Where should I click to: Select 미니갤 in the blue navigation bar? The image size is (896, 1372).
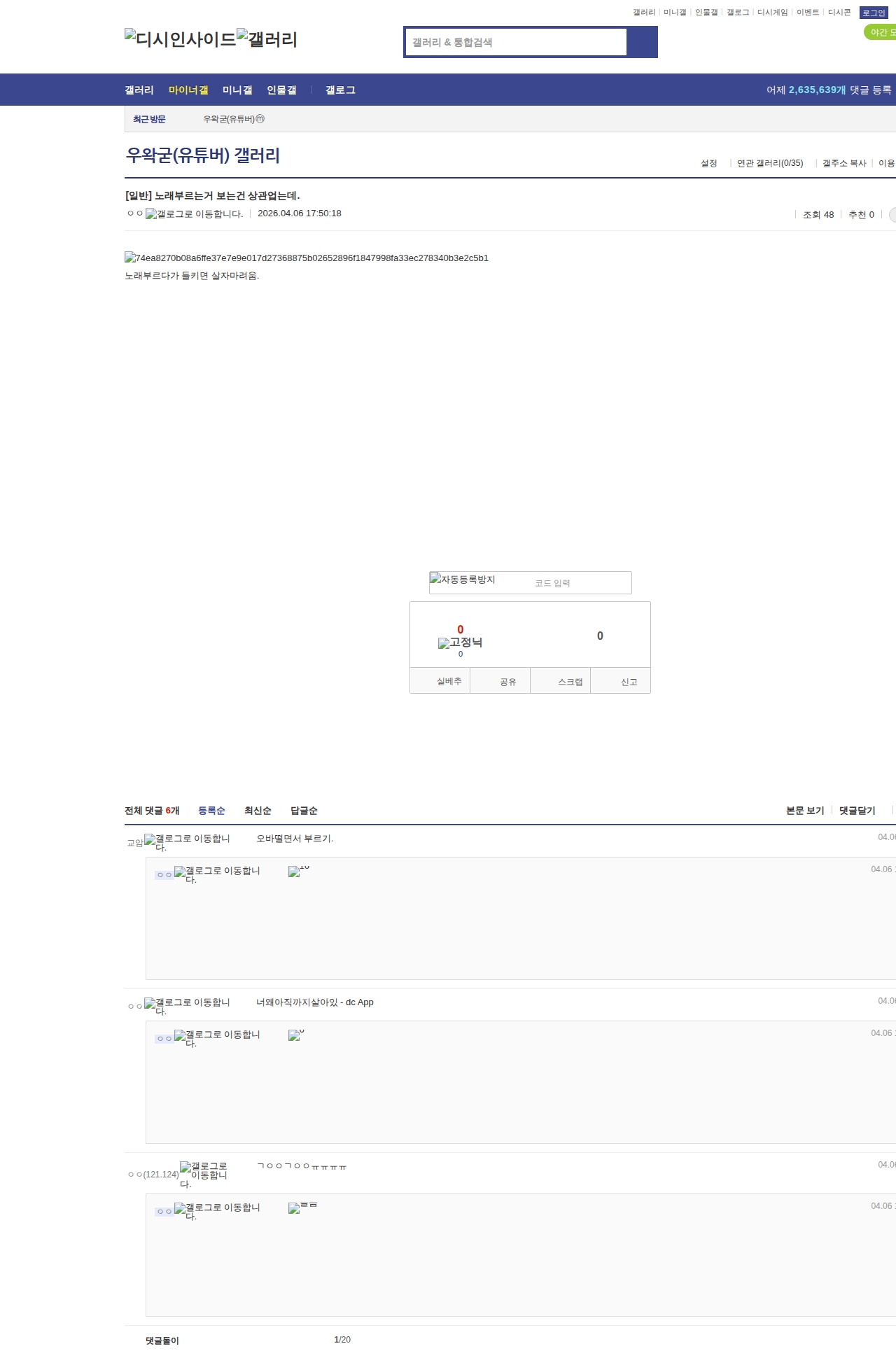tap(237, 90)
